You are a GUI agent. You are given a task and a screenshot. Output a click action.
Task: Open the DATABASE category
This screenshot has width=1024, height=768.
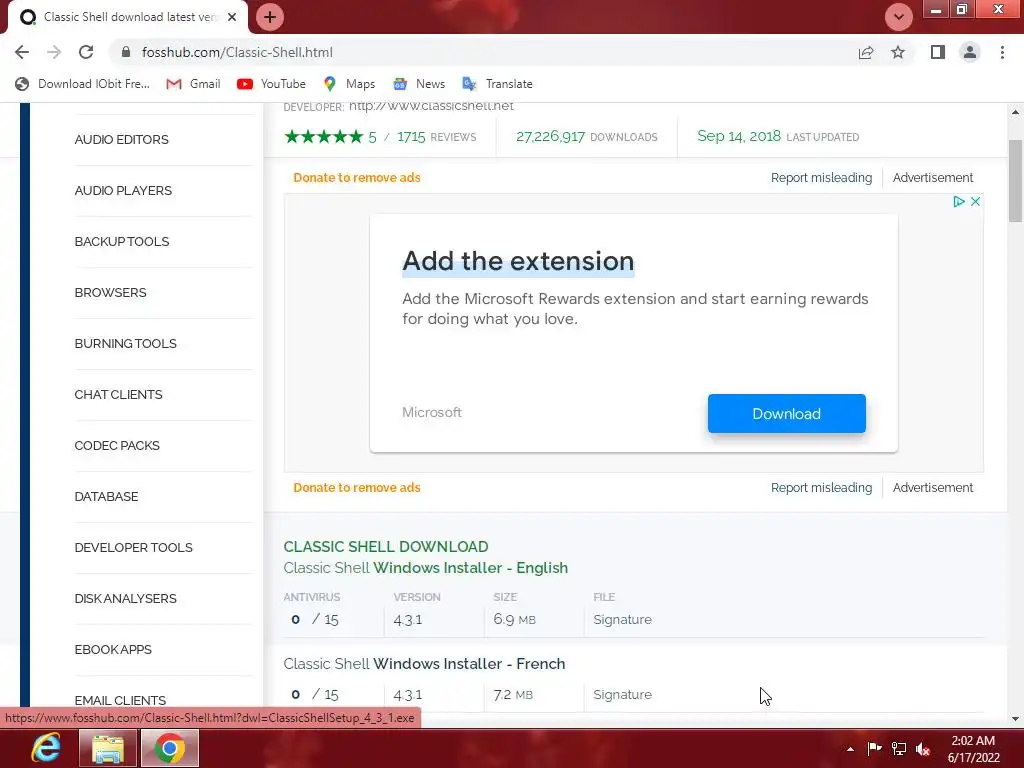(106, 496)
